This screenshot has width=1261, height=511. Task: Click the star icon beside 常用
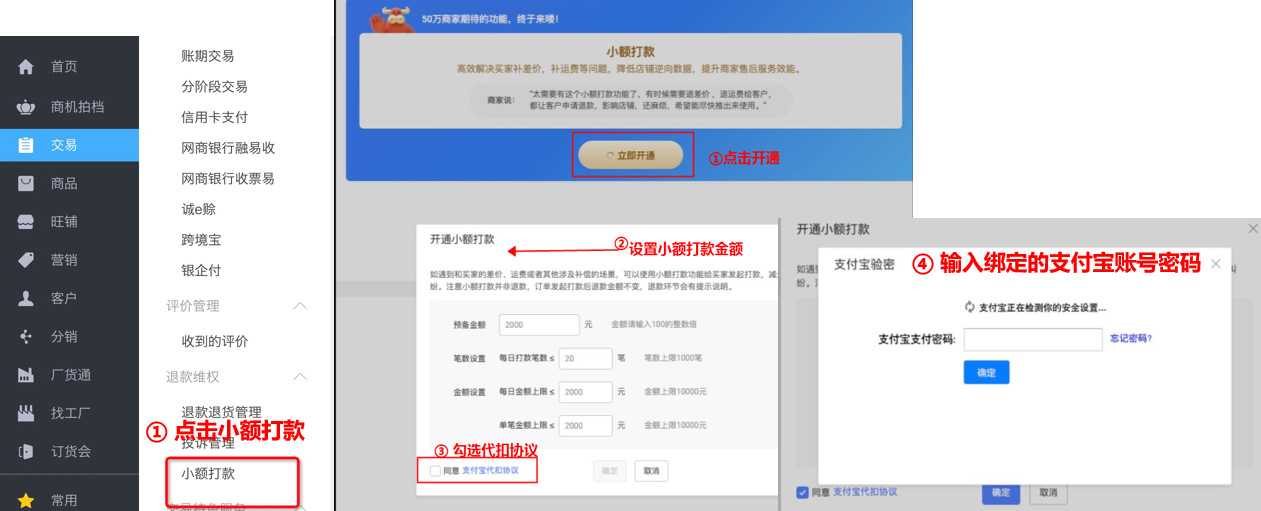(x=26, y=500)
